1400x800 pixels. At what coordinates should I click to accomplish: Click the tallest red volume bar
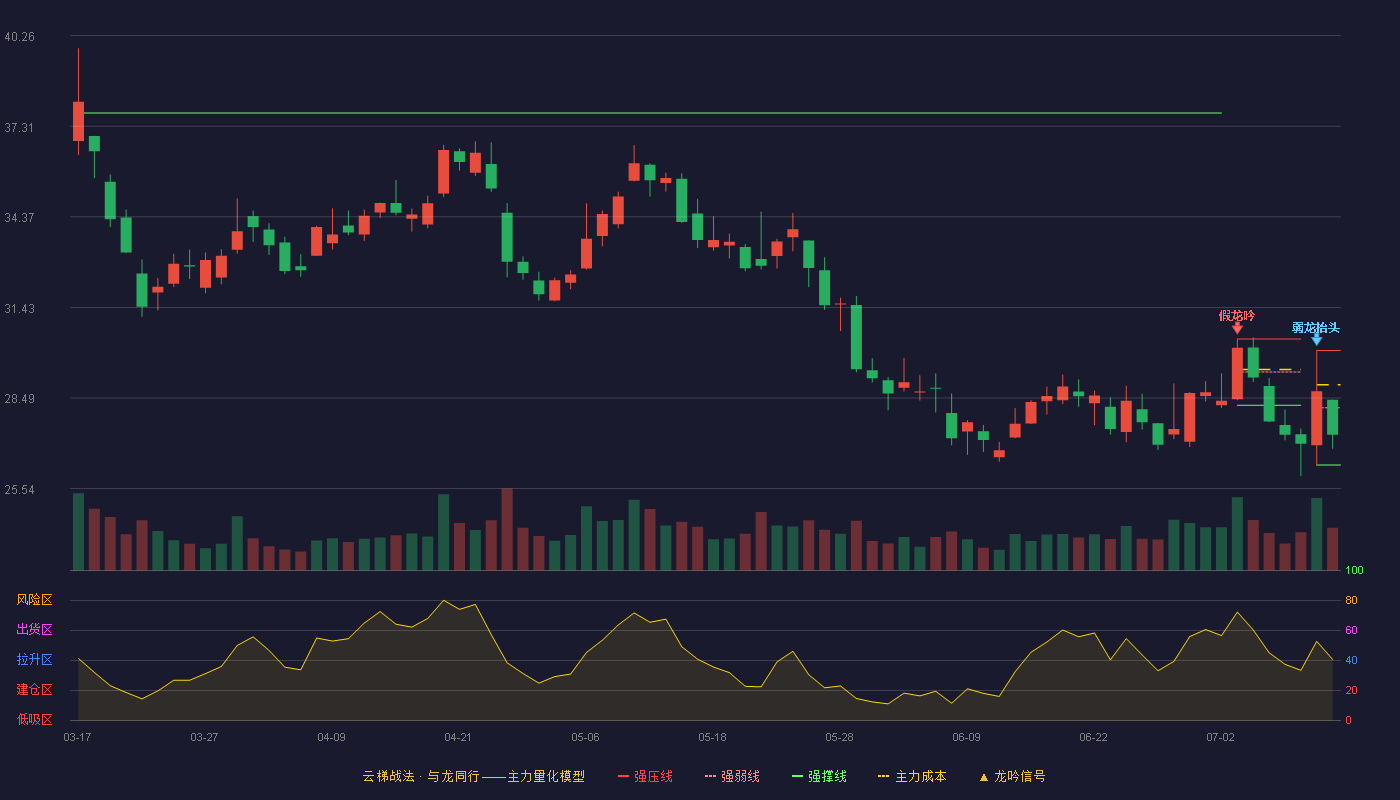click(x=507, y=529)
